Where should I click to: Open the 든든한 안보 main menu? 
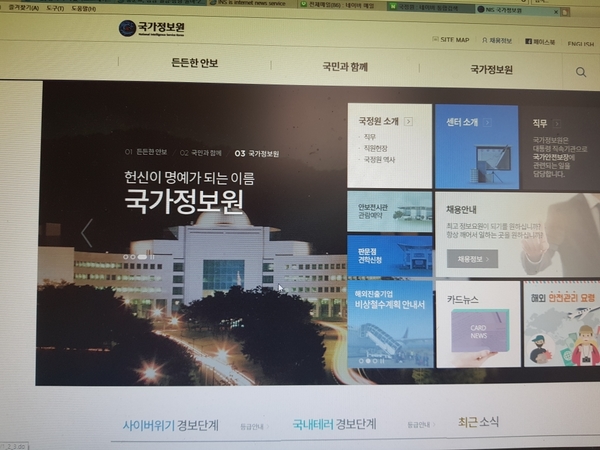[194, 62]
